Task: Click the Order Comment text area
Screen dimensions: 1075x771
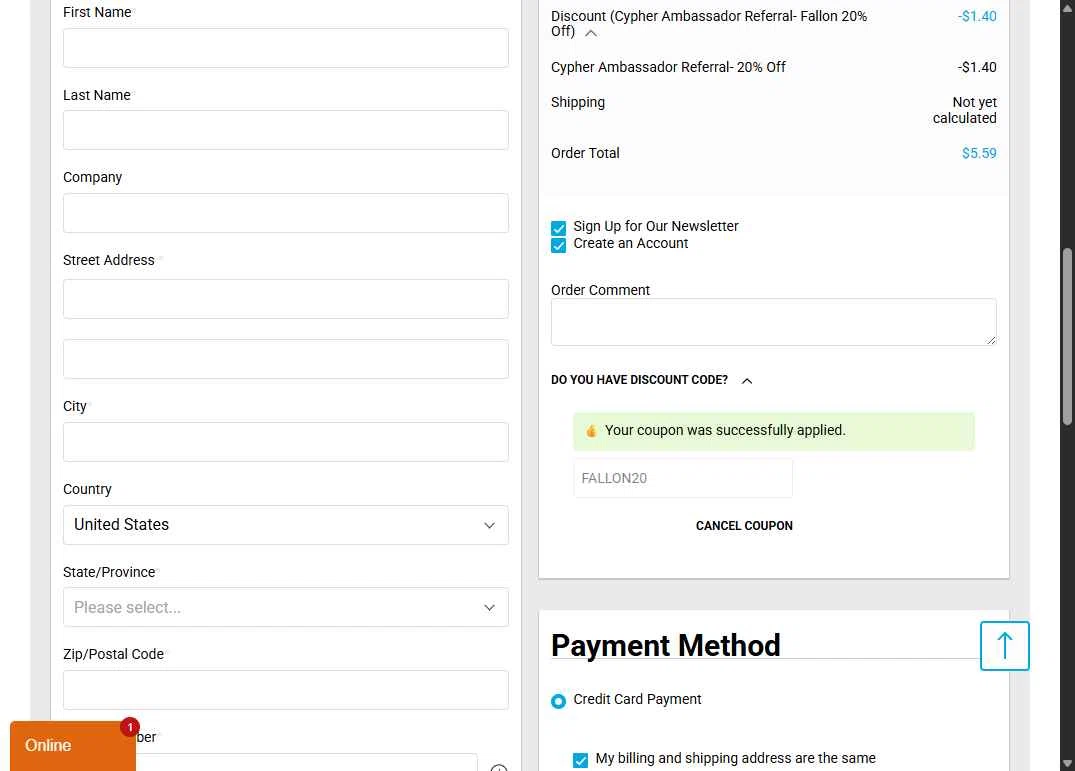Action: pos(773,322)
